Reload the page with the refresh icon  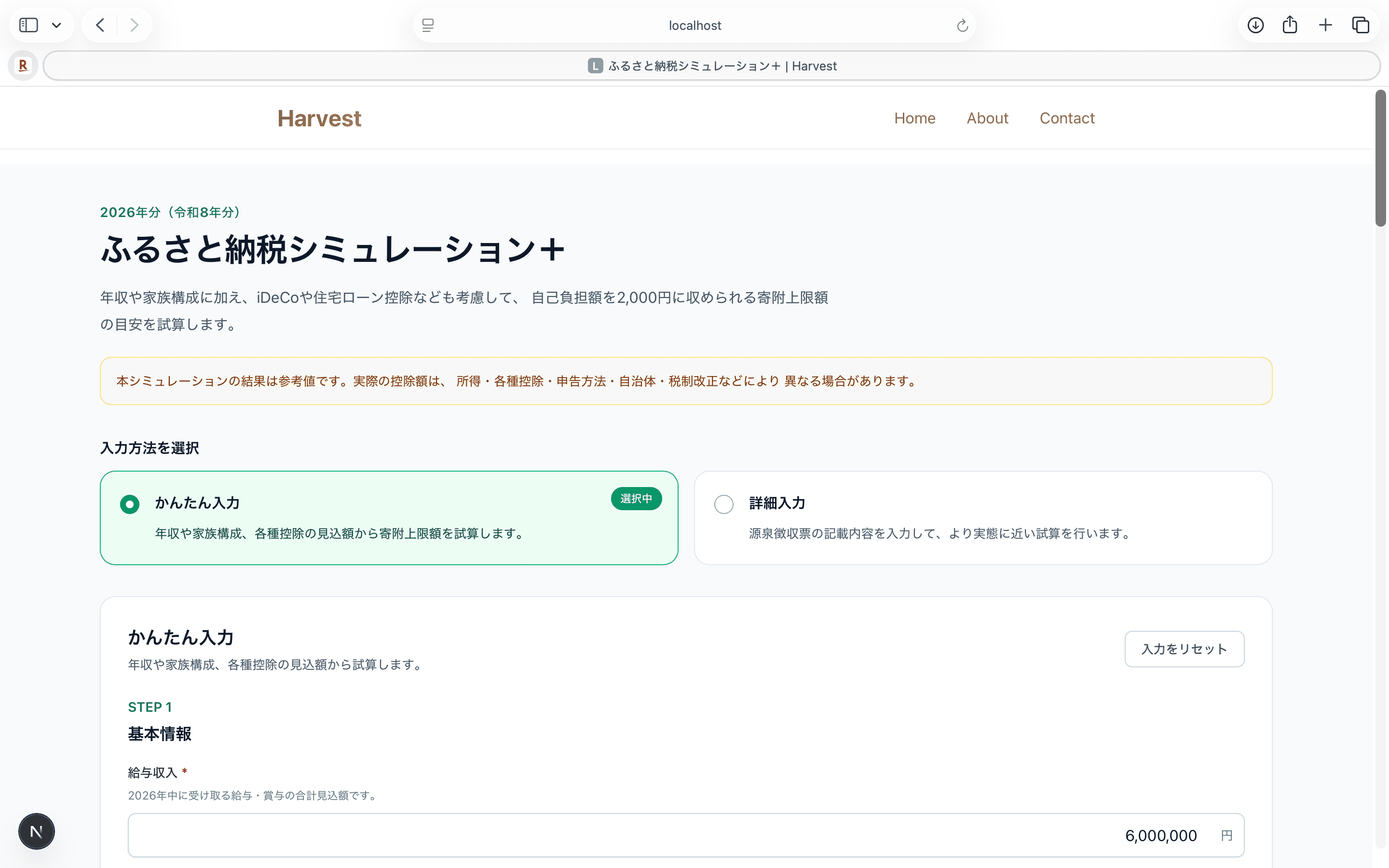coord(962,25)
